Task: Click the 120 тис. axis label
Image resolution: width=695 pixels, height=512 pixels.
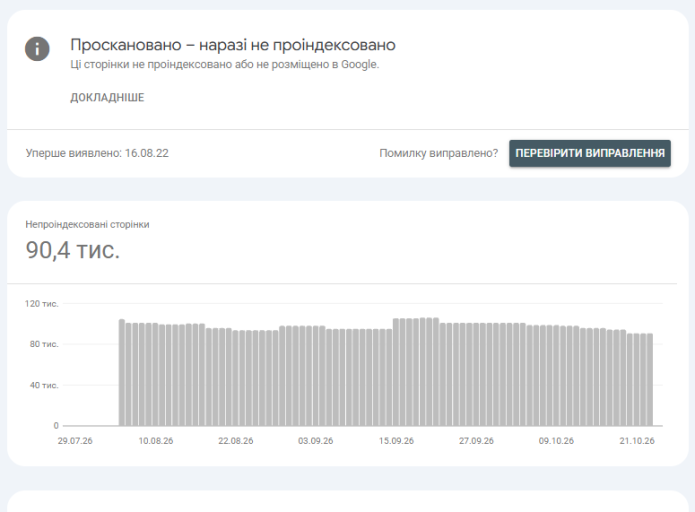Action: [41, 304]
